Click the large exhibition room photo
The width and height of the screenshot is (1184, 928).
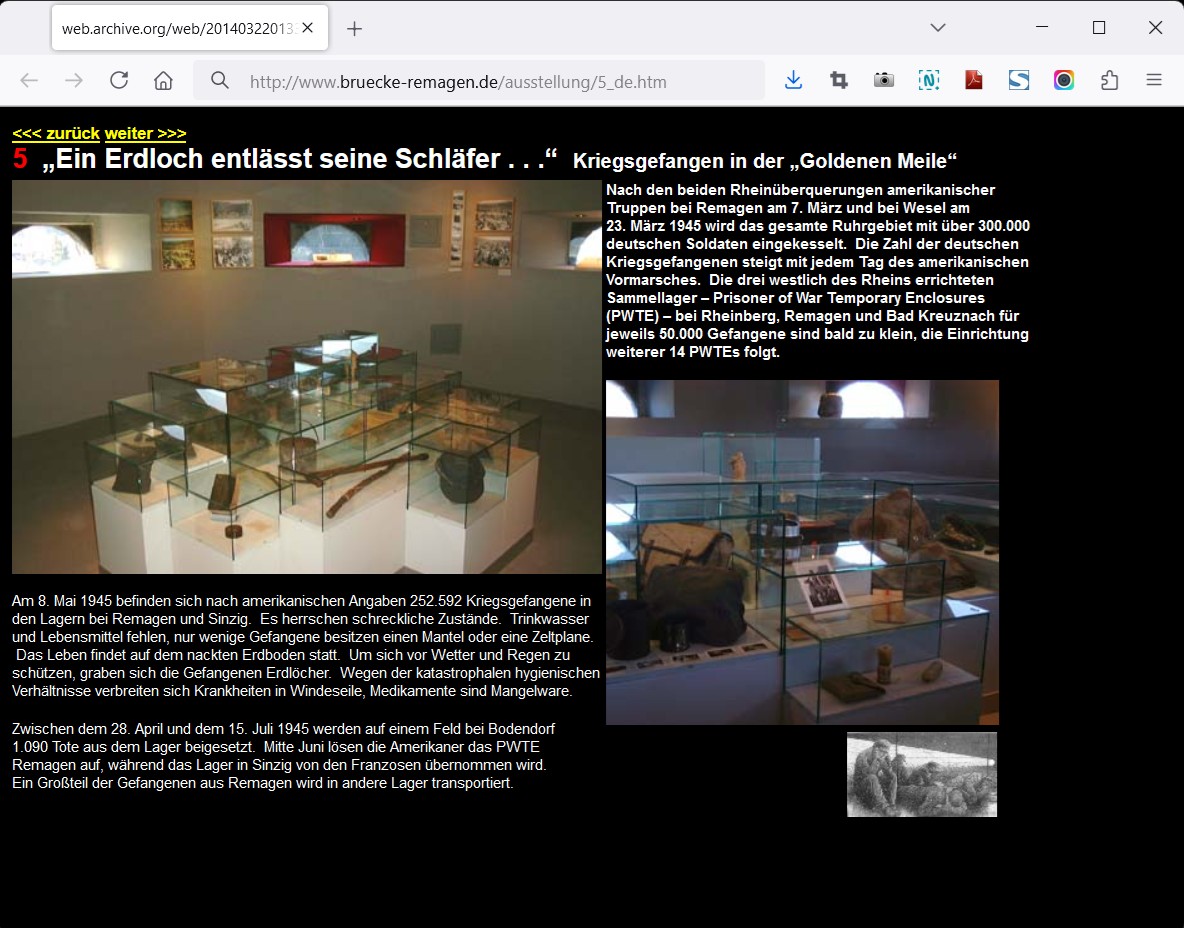point(306,377)
